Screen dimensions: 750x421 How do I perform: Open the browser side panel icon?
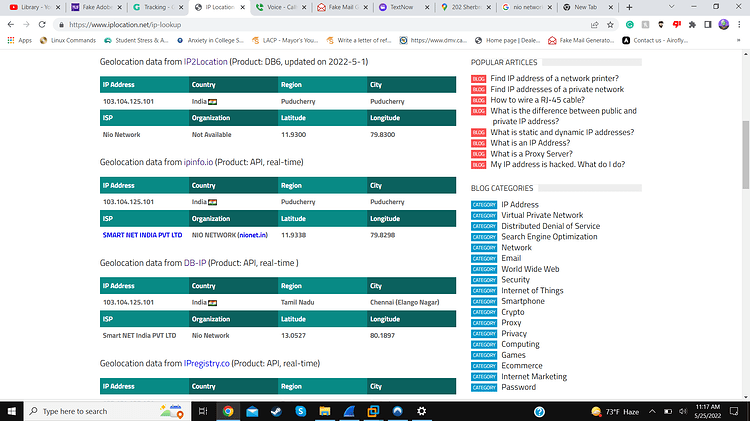click(x=708, y=25)
